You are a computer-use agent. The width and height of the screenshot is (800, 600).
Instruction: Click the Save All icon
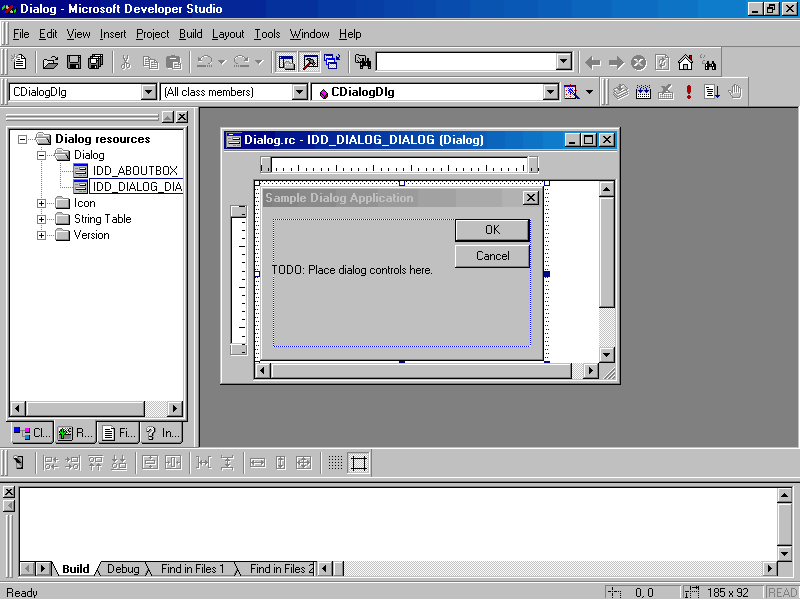(x=95, y=62)
